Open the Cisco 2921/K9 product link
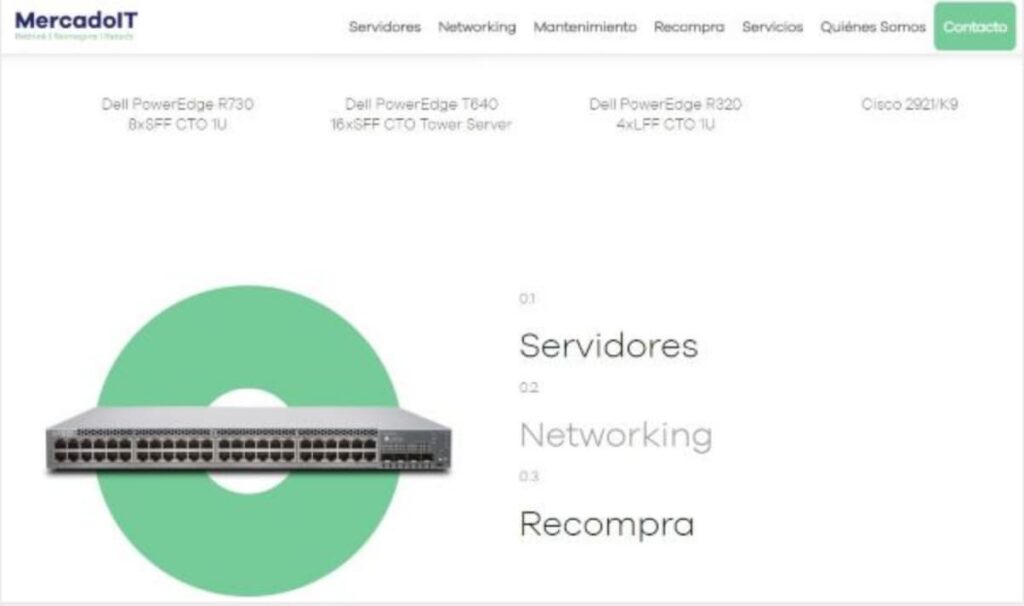The image size is (1024, 606). coord(909,104)
